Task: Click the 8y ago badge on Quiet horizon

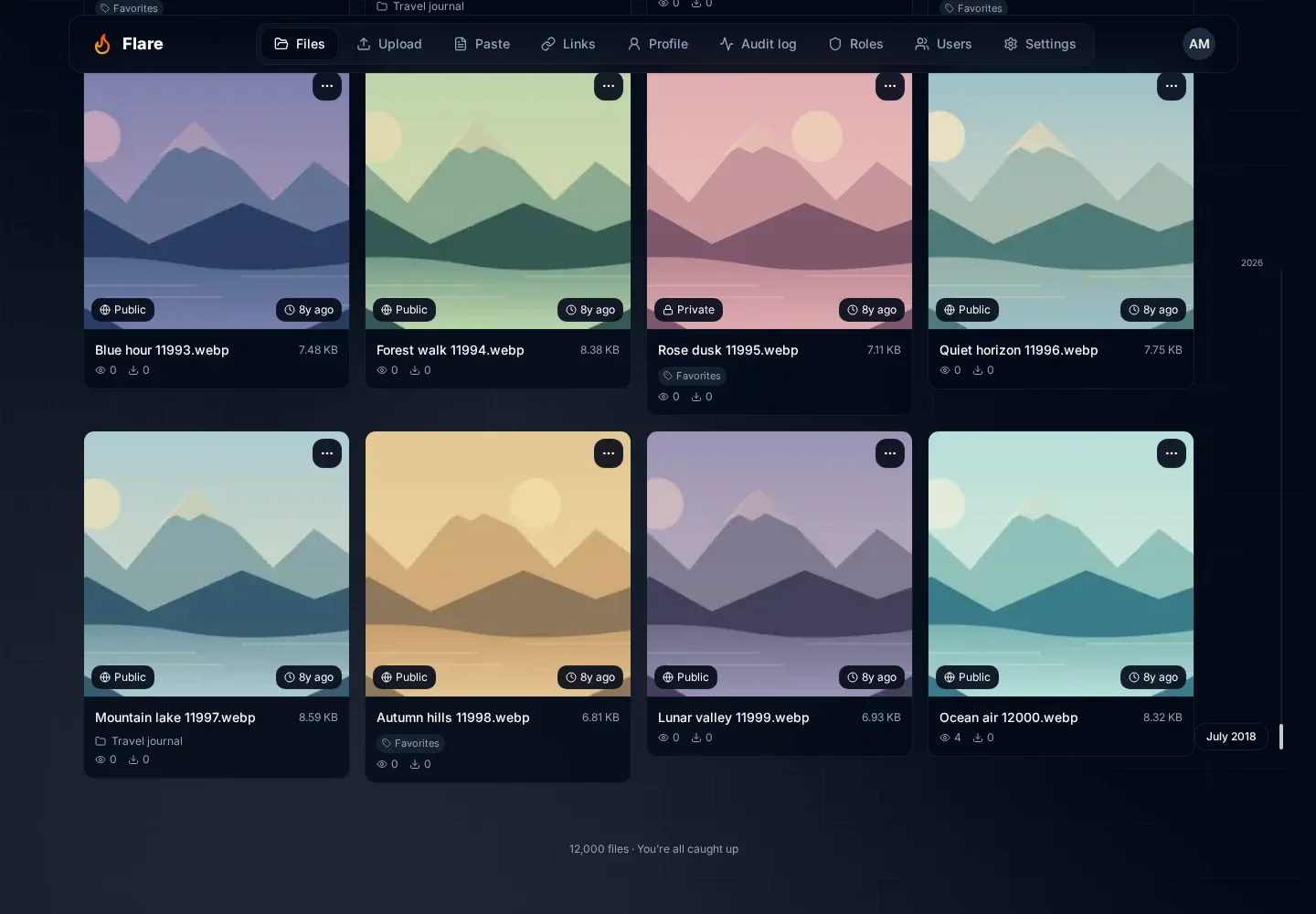Action: tap(1153, 310)
